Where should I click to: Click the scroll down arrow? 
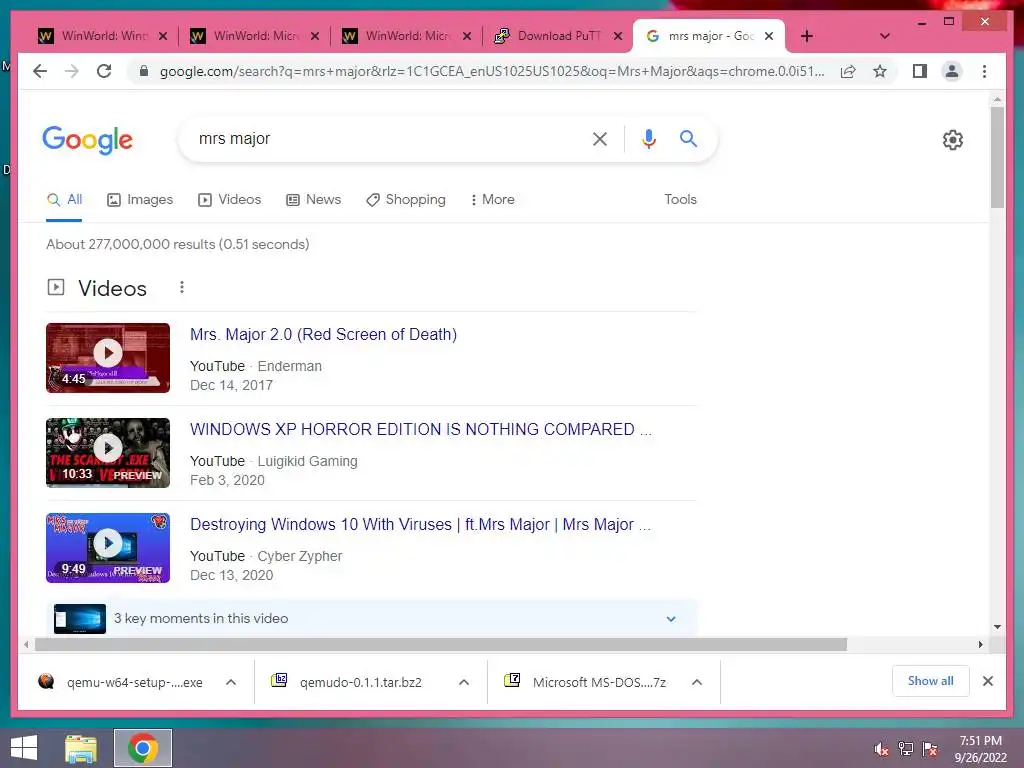997,627
